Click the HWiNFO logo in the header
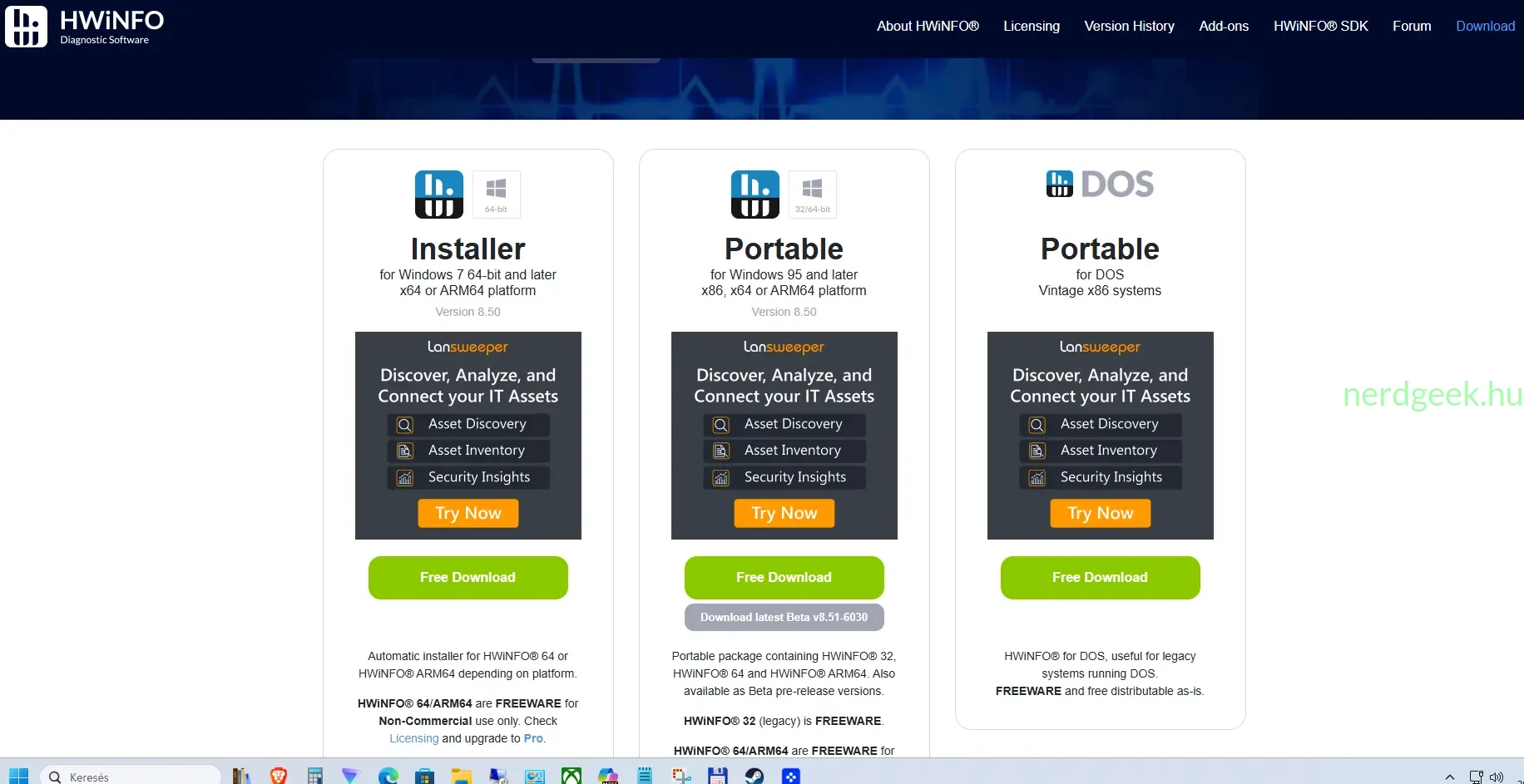Image resolution: width=1524 pixels, height=784 pixels. tap(85, 27)
